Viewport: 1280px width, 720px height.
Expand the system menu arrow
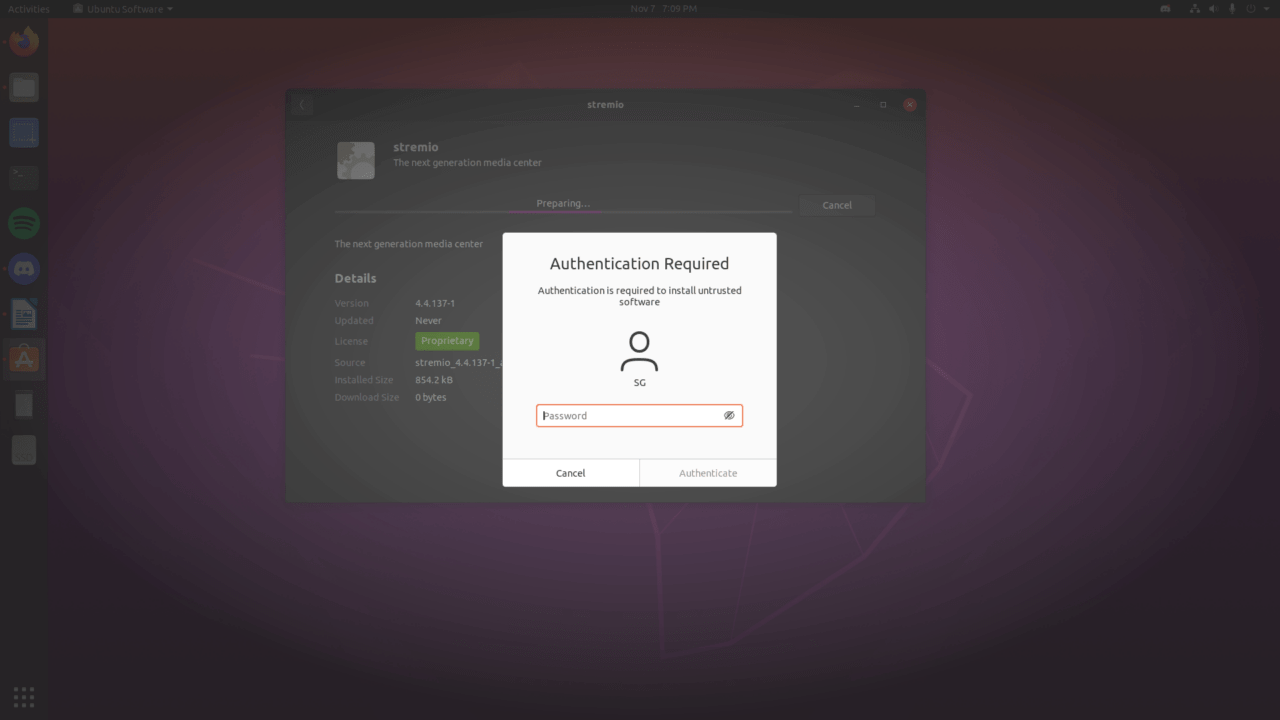pos(1267,9)
